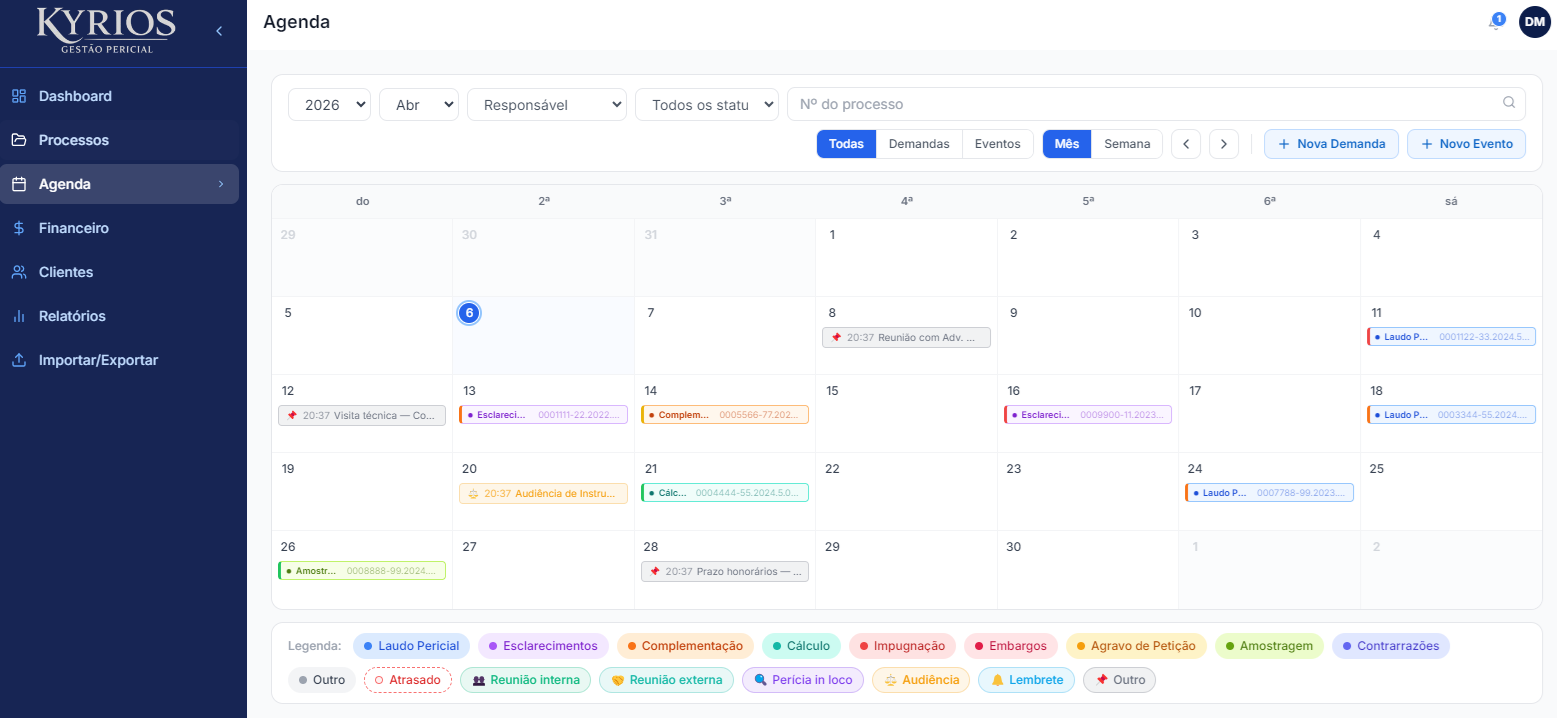Screen dimensions: 1557x718
Task: Open the Financeiro menu item
Action: (120, 228)
